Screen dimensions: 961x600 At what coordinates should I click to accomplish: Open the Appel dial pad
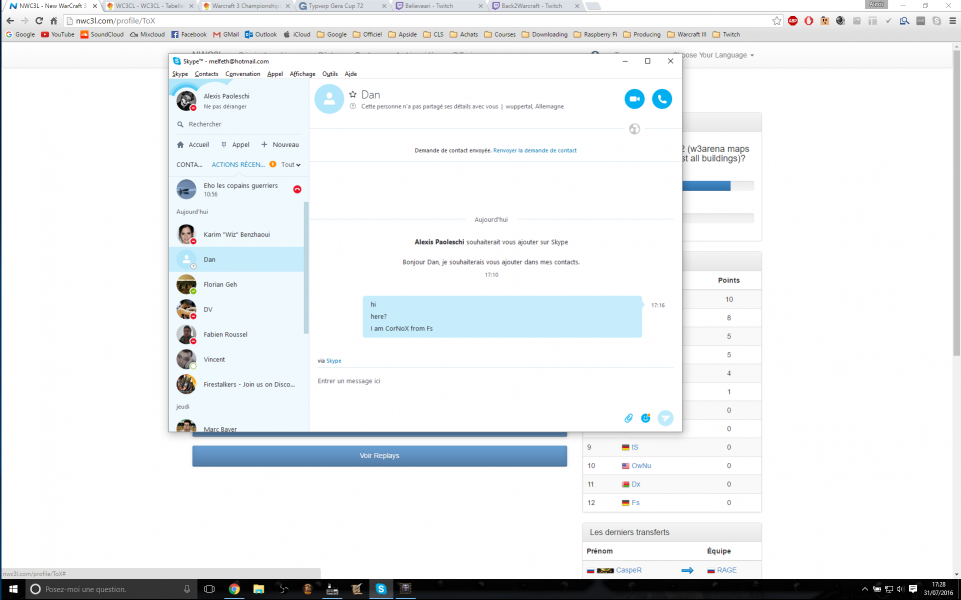tap(235, 145)
